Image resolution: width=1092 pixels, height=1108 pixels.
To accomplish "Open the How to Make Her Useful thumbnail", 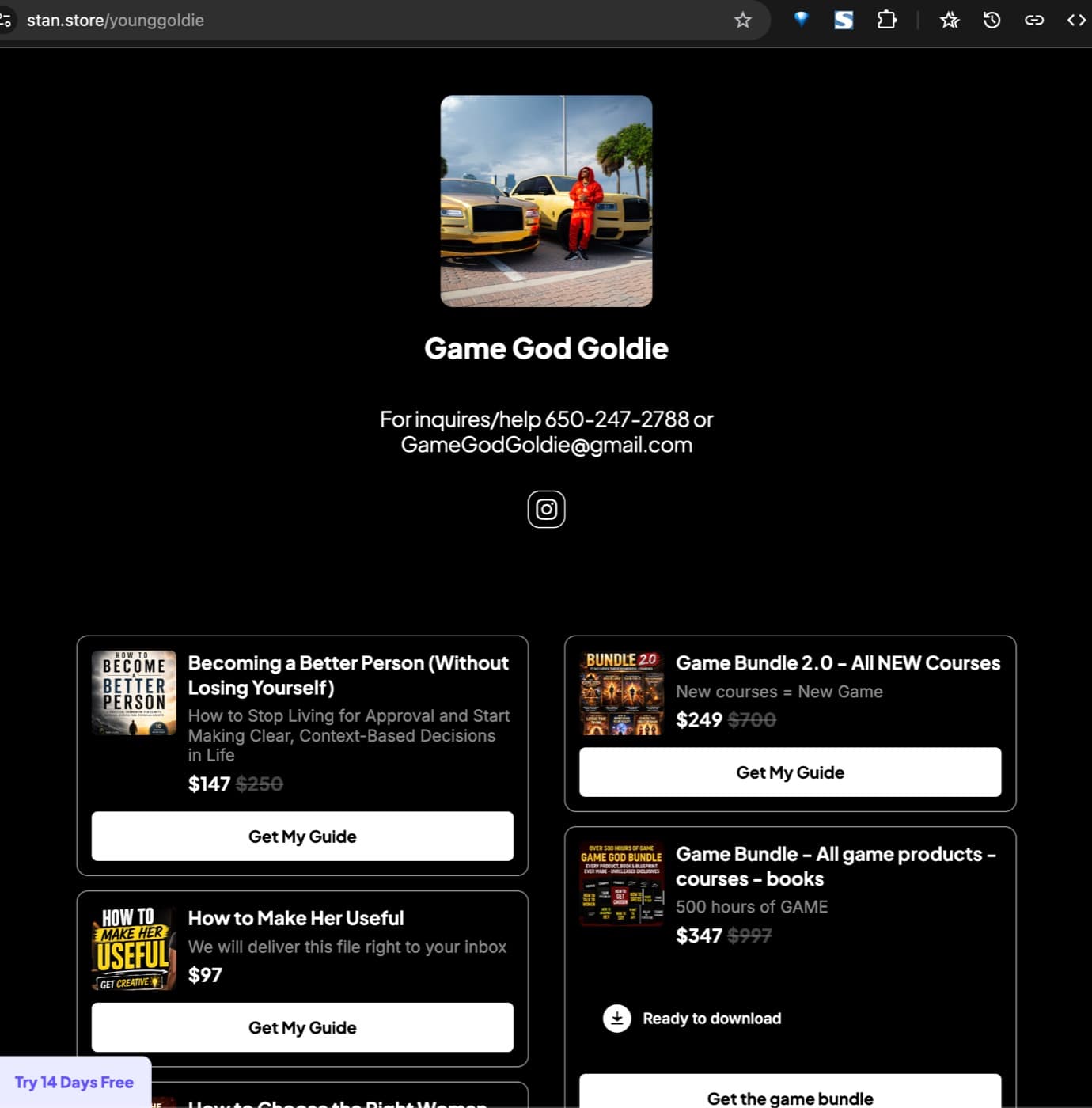I will [x=134, y=948].
